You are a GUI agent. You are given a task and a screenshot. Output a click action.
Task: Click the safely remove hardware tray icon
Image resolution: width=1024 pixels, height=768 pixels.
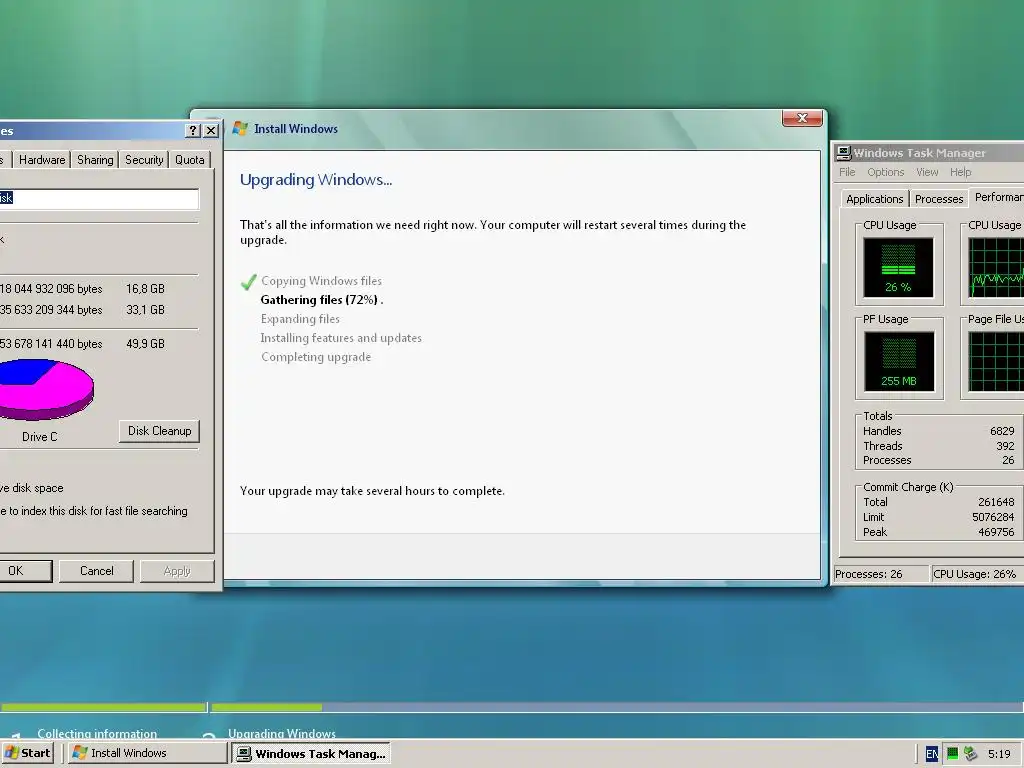pos(970,754)
